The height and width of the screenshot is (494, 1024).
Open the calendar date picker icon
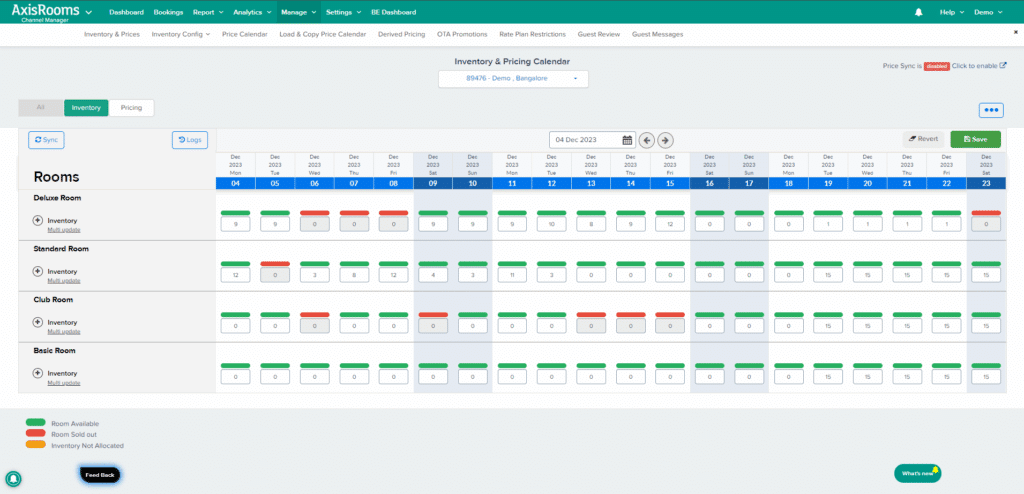pos(627,140)
